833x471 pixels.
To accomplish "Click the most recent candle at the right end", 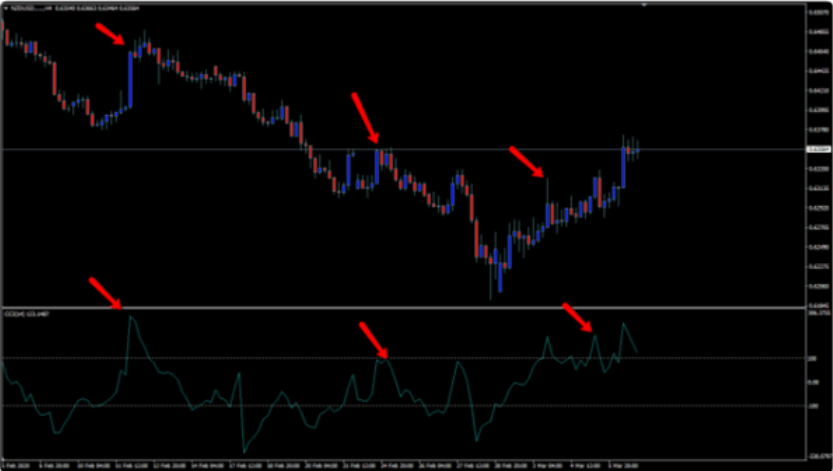I will (x=636, y=149).
